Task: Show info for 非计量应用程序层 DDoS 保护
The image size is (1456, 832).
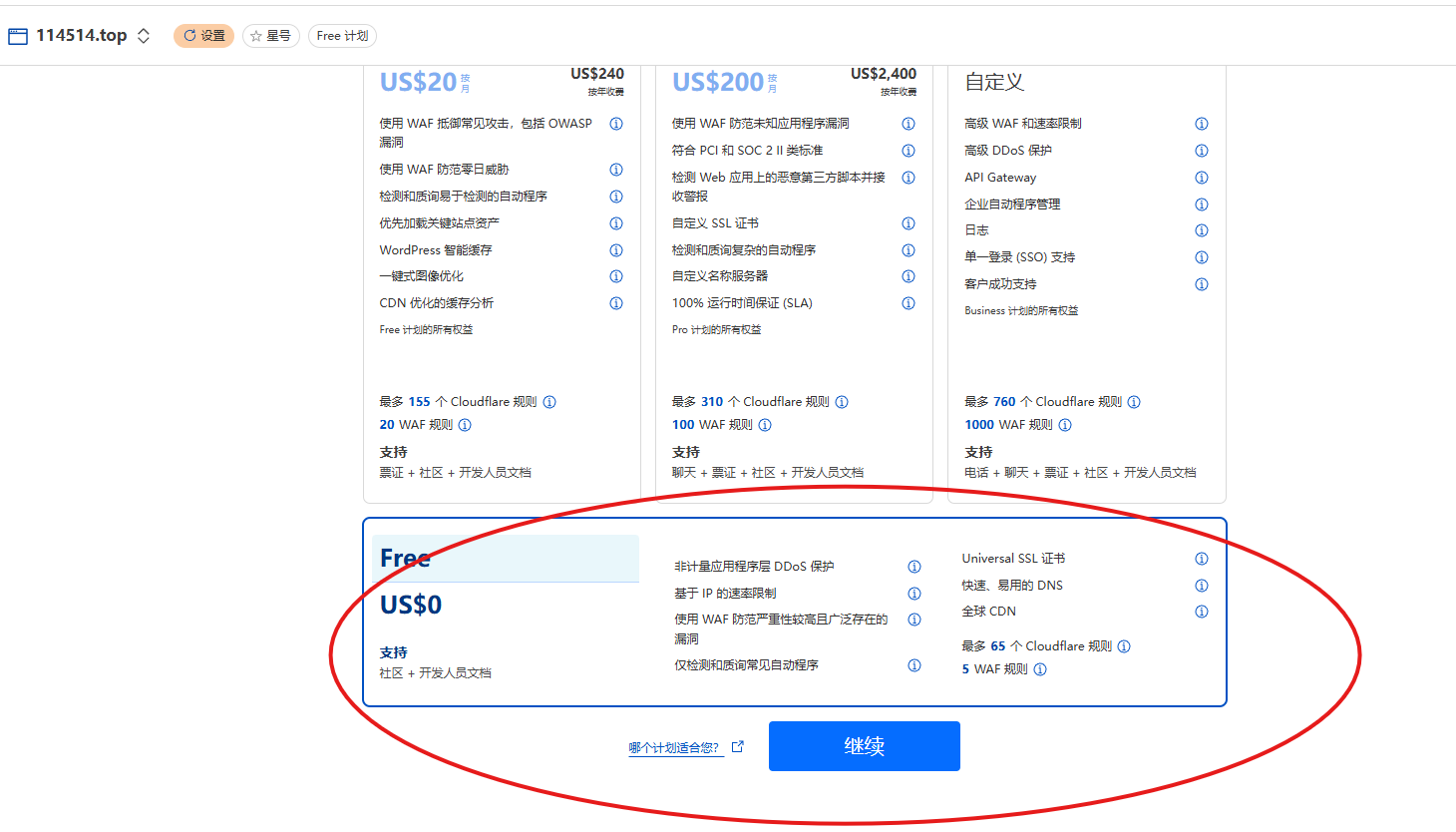Action: (x=914, y=567)
